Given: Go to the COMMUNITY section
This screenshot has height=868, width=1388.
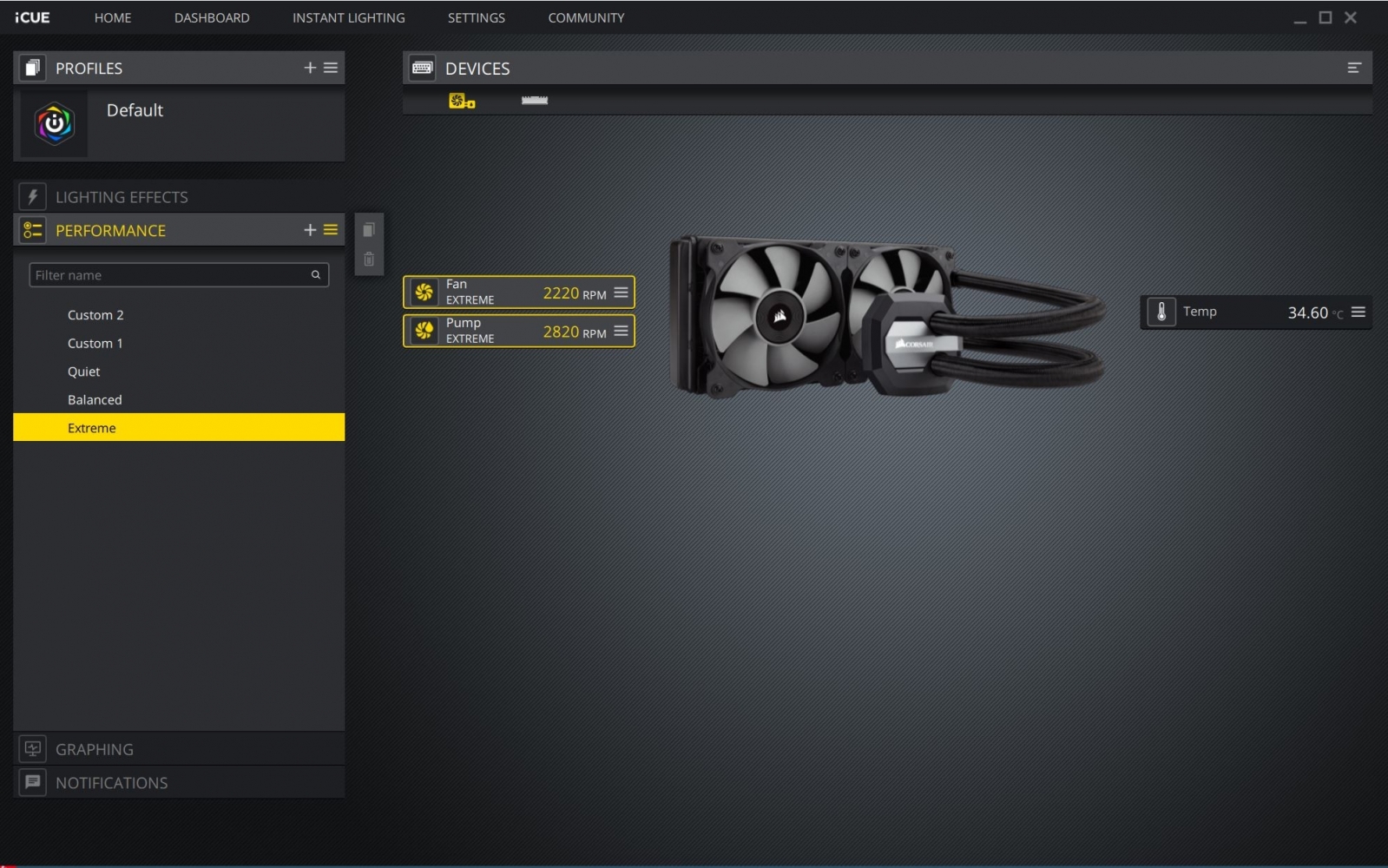Looking at the screenshot, I should click(x=586, y=17).
